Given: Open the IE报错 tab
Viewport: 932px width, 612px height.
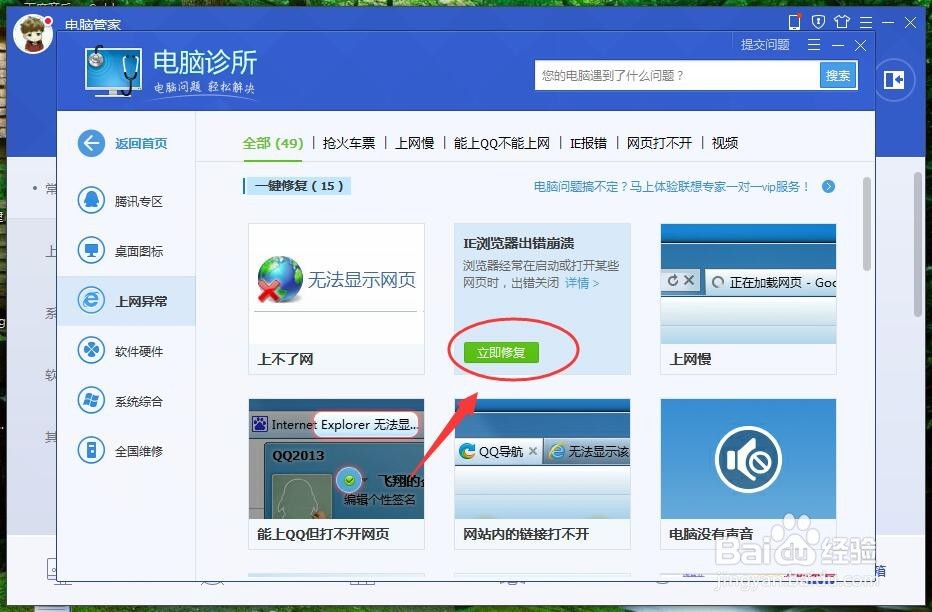Looking at the screenshot, I should pos(587,143).
